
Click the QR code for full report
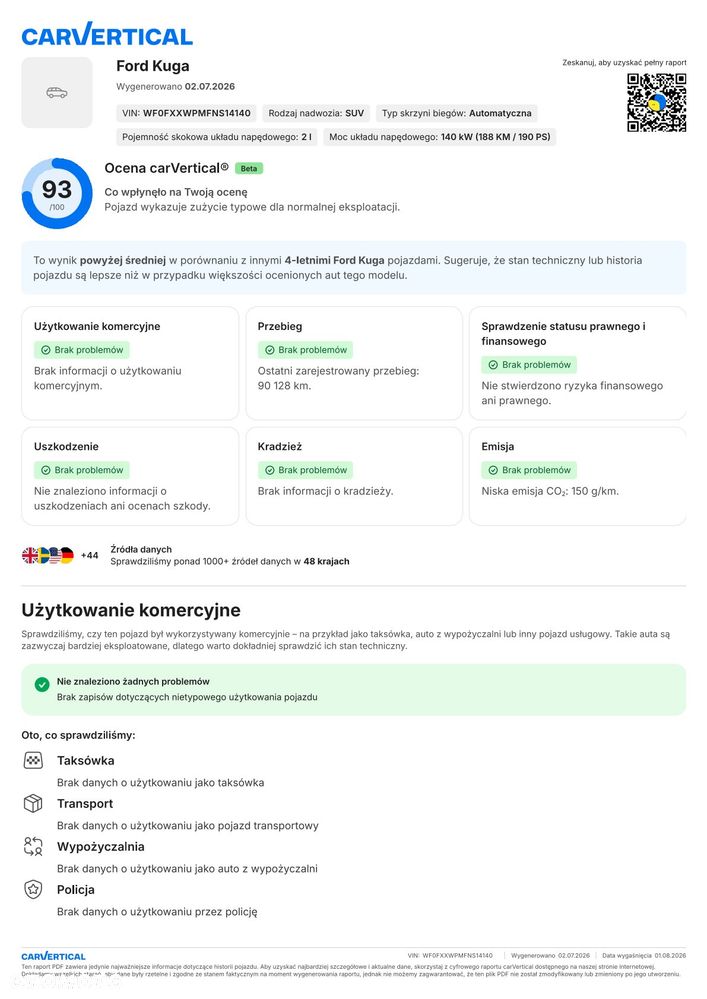656,103
